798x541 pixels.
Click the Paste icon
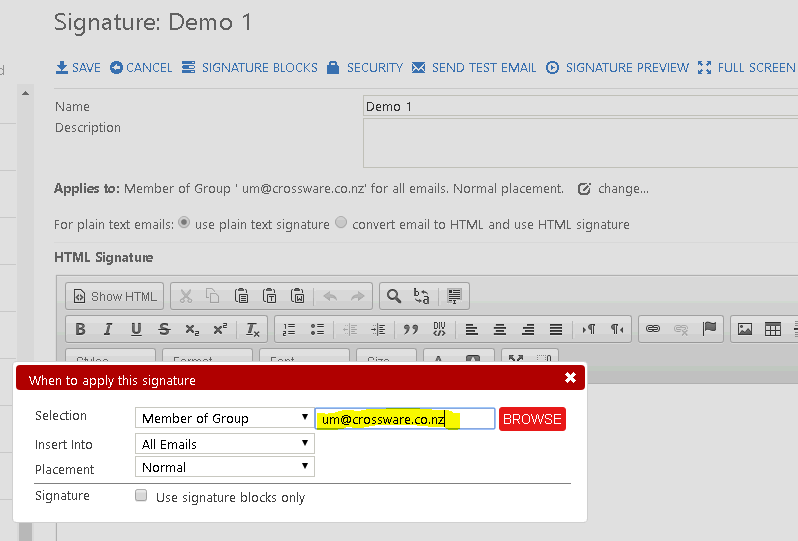point(241,296)
